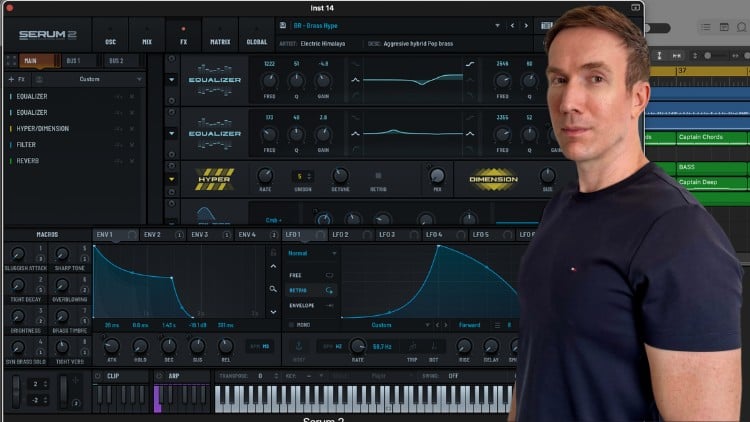Select peak shape on second equalizer right band

pos(470,134)
